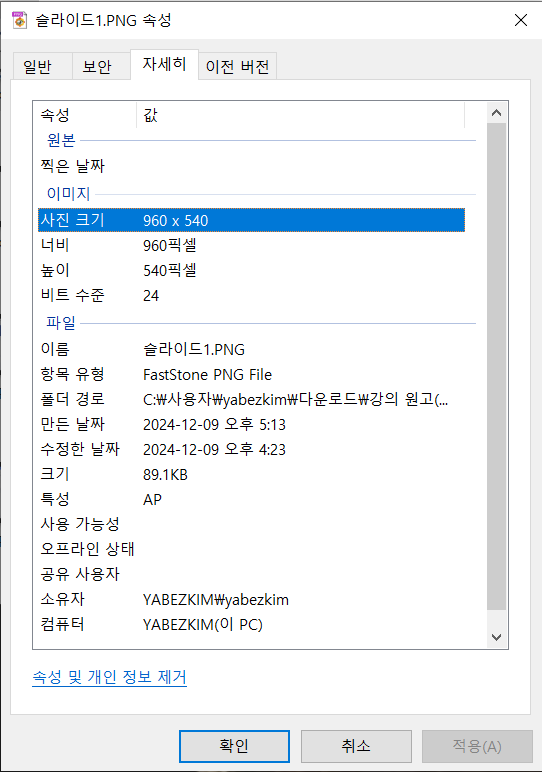Select the 이름 슬라이드1.PNG row
This screenshot has height=772, width=542.
click(252, 349)
